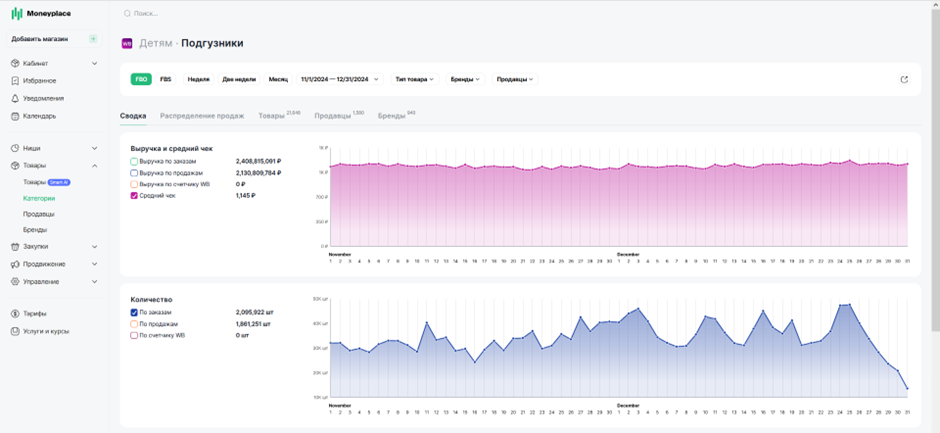940x433 pixels.
Task: Click the Управление gear icon
Action: (x=15, y=282)
